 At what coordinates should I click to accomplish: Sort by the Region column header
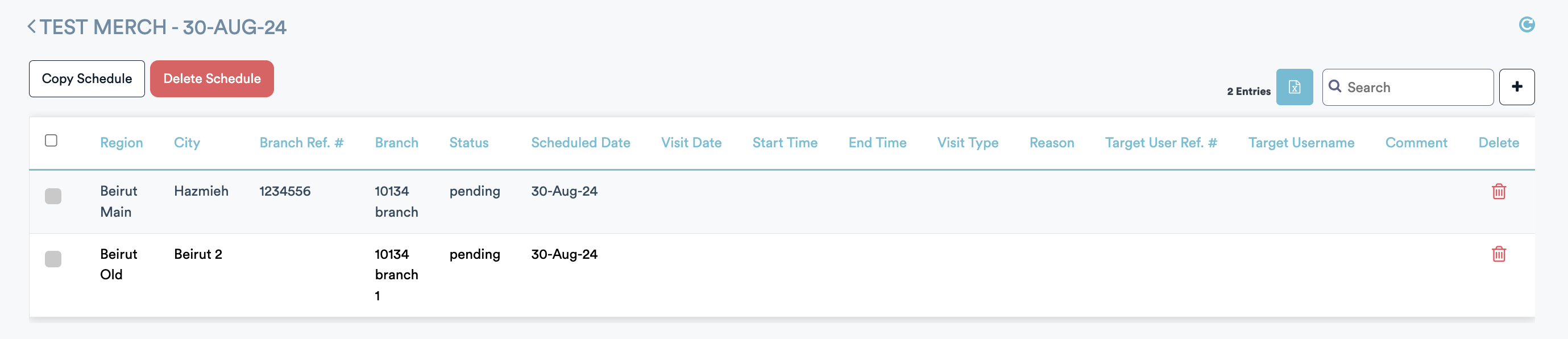pos(122,143)
